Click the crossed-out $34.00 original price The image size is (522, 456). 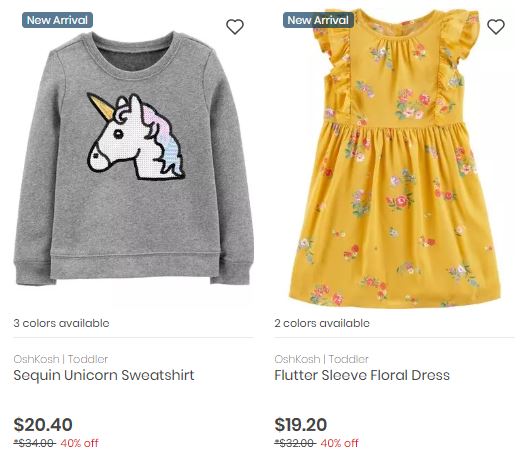(x=35, y=443)
